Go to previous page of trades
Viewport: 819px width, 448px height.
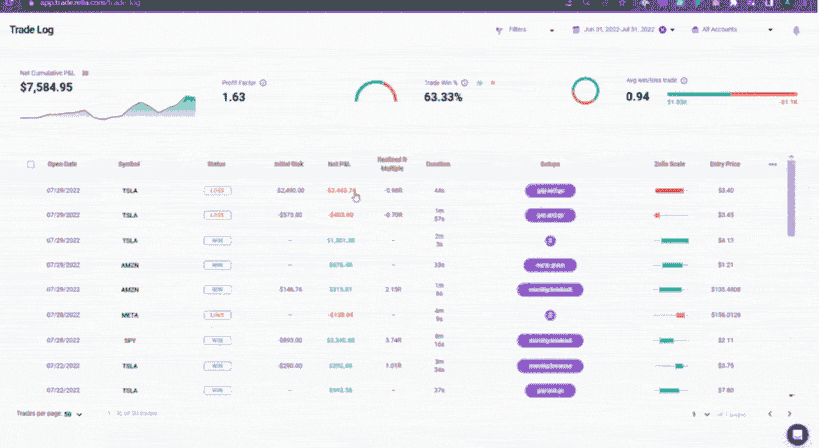(x=769, y=413)
